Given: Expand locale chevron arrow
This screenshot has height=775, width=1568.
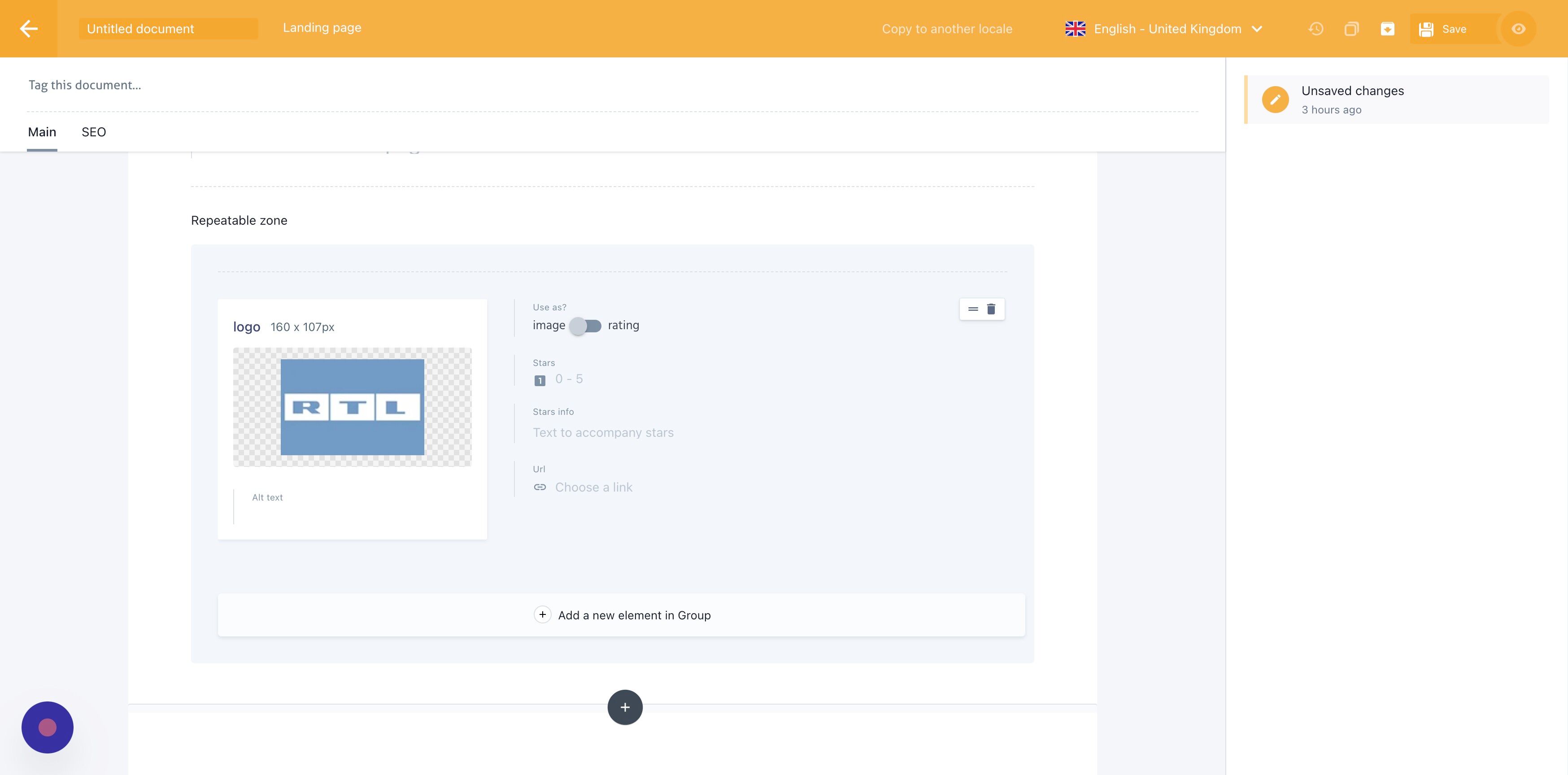Looking at the screenshot, I should [x=1257, y=29].
